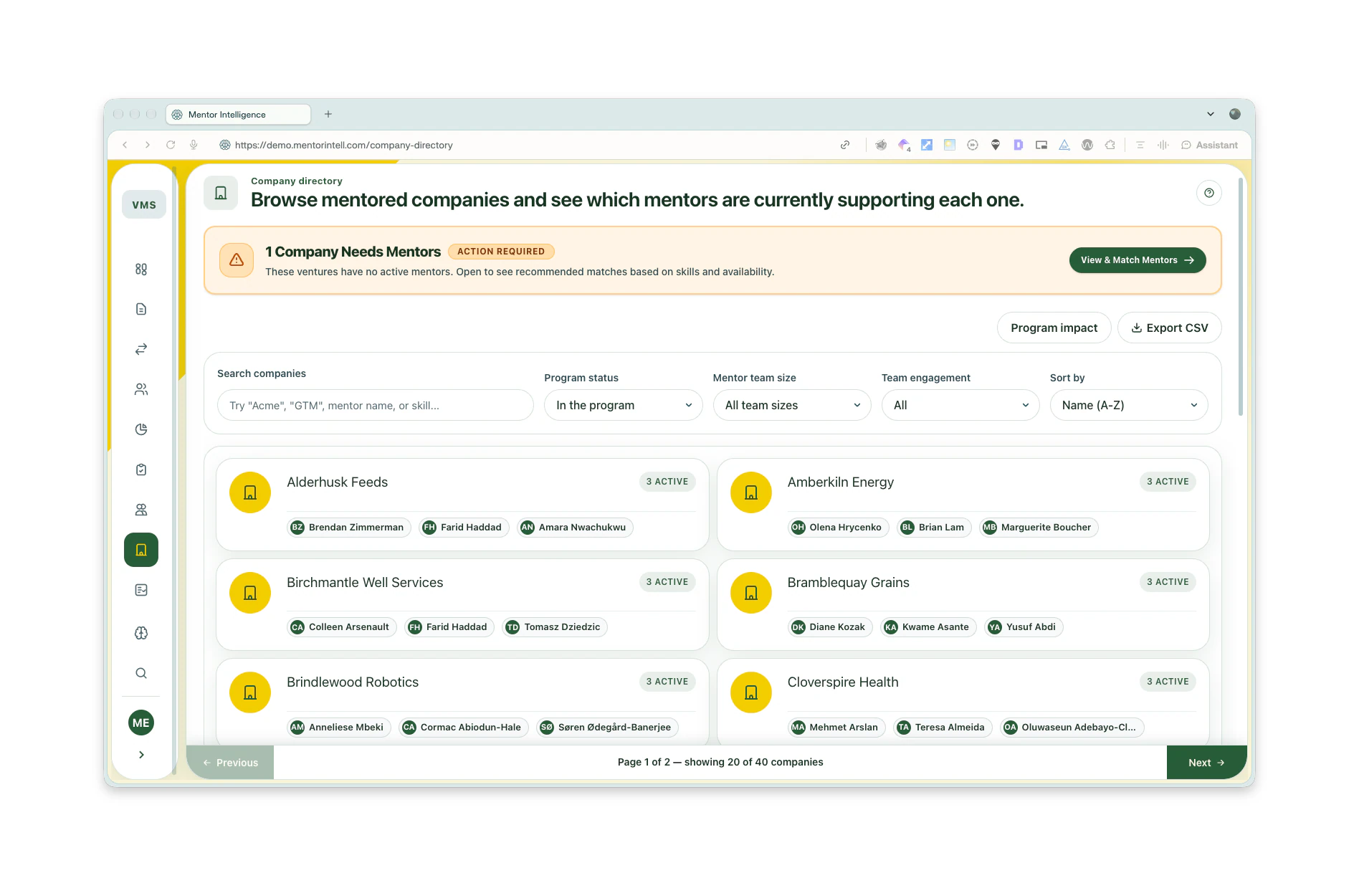Click the clipboard checklist sidebar icon
The height and width of the screenshot is (896, 1359).
pos(141,470)
